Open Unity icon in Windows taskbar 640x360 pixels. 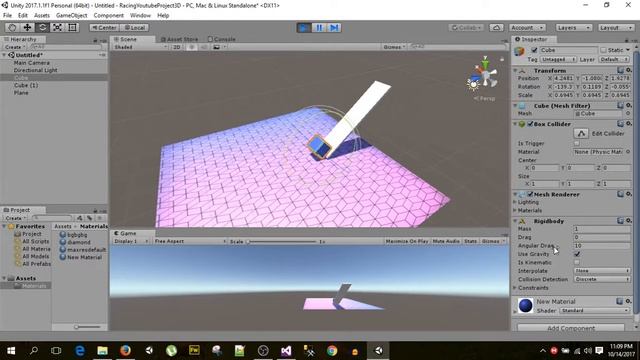(x=379, y=350)
